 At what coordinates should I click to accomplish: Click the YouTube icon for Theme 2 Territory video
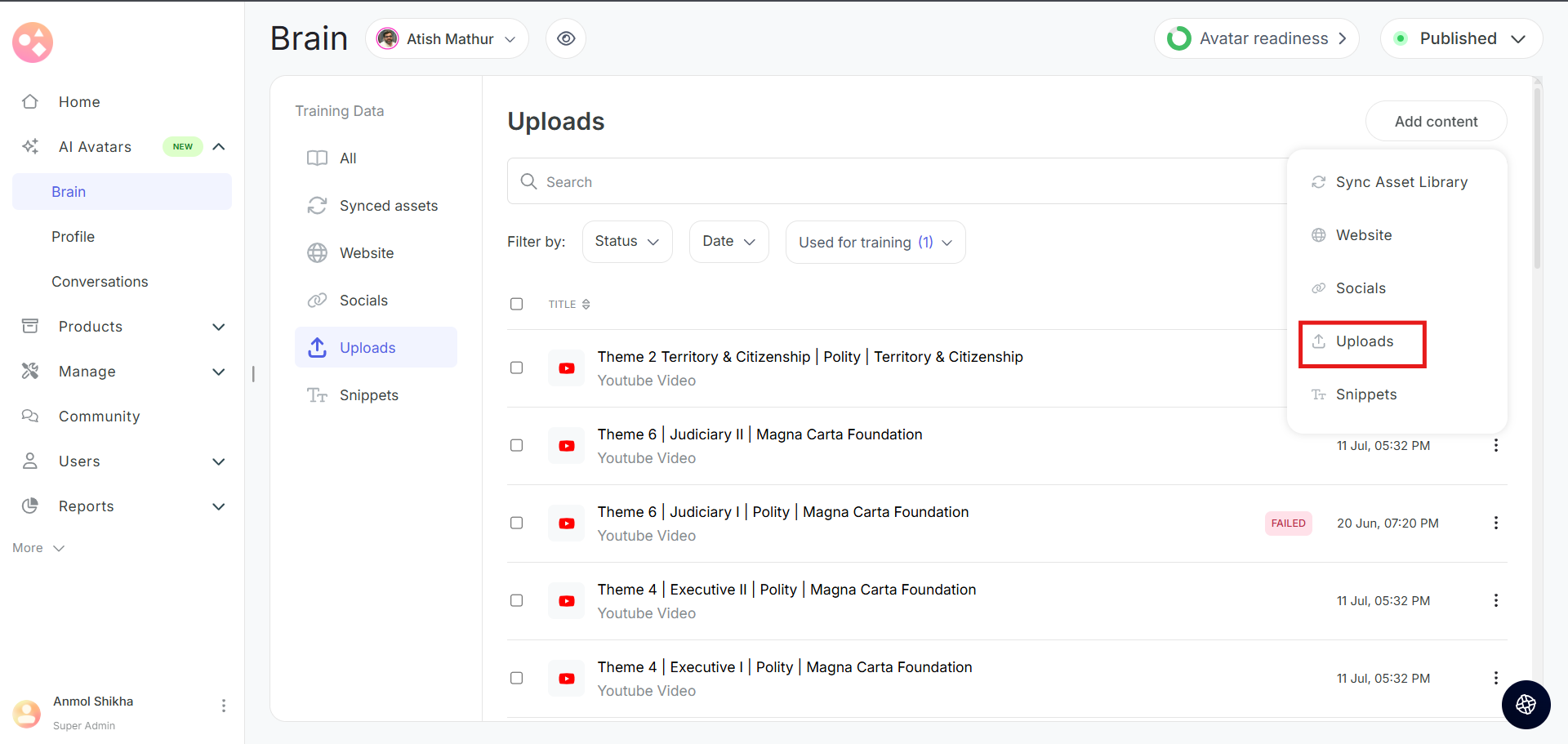(566, 368)
